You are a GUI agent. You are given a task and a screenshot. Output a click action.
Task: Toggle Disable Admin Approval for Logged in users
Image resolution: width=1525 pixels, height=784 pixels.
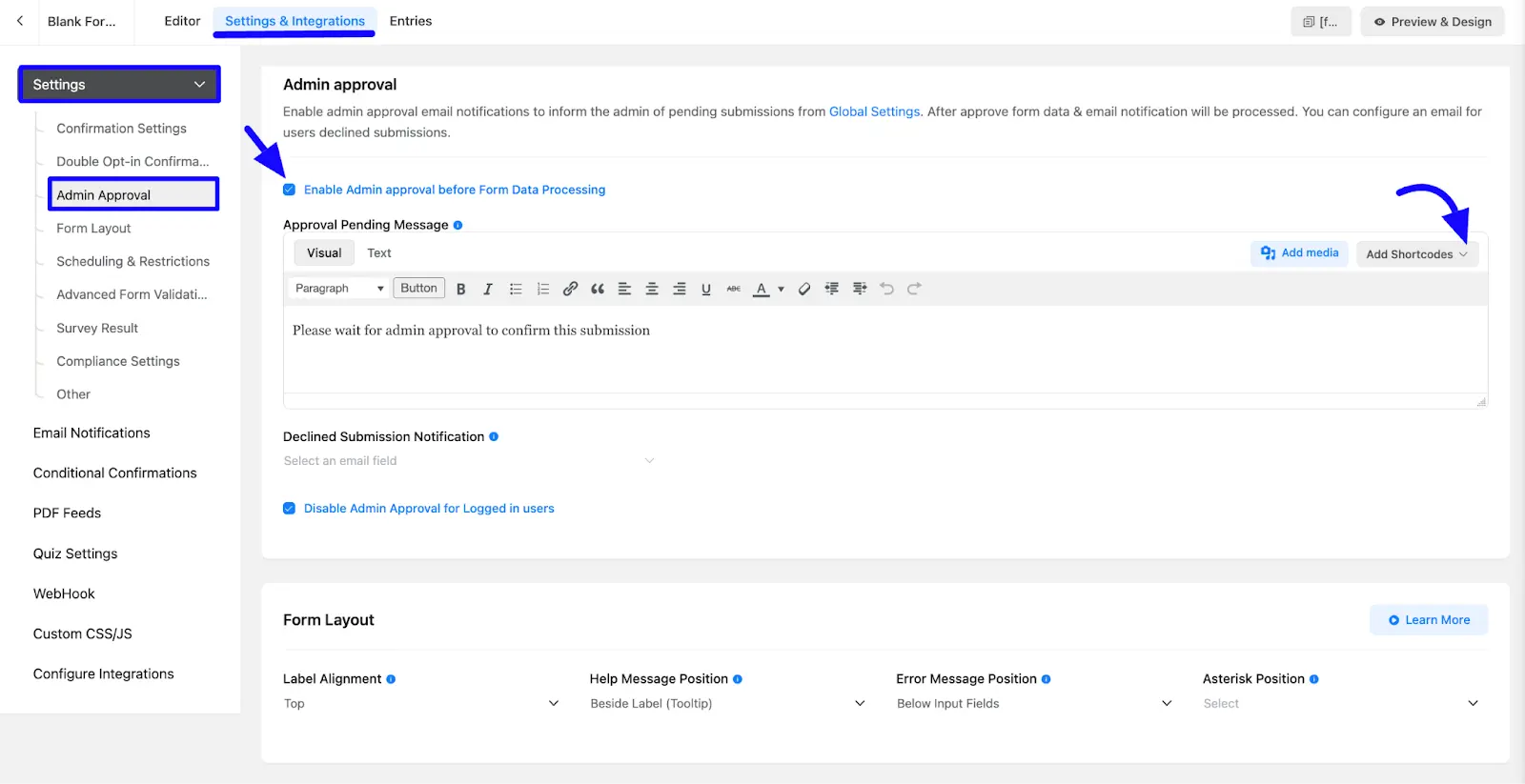(290, 509)
